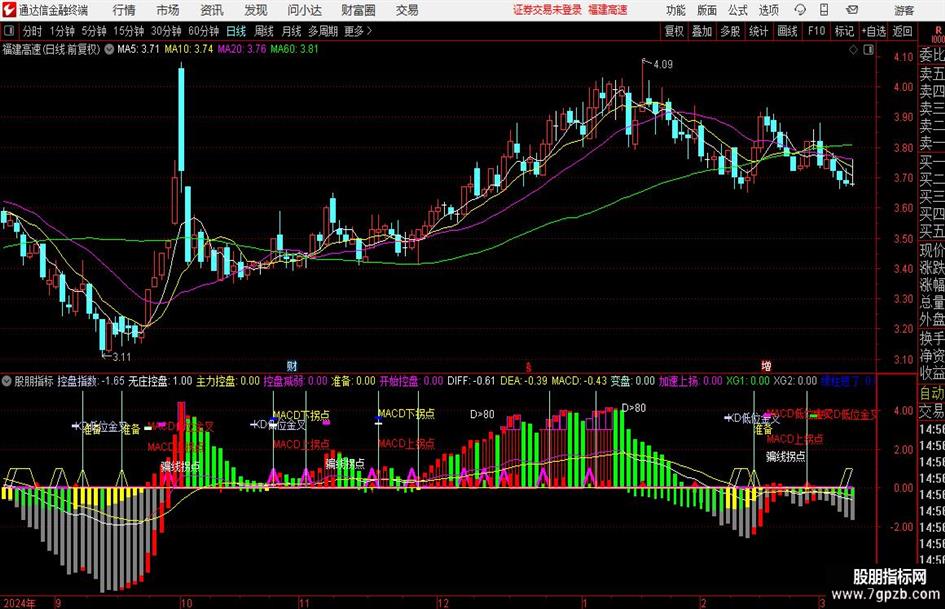
Task: Open the messages envelope icon
Action: click(x=852, y=10)
